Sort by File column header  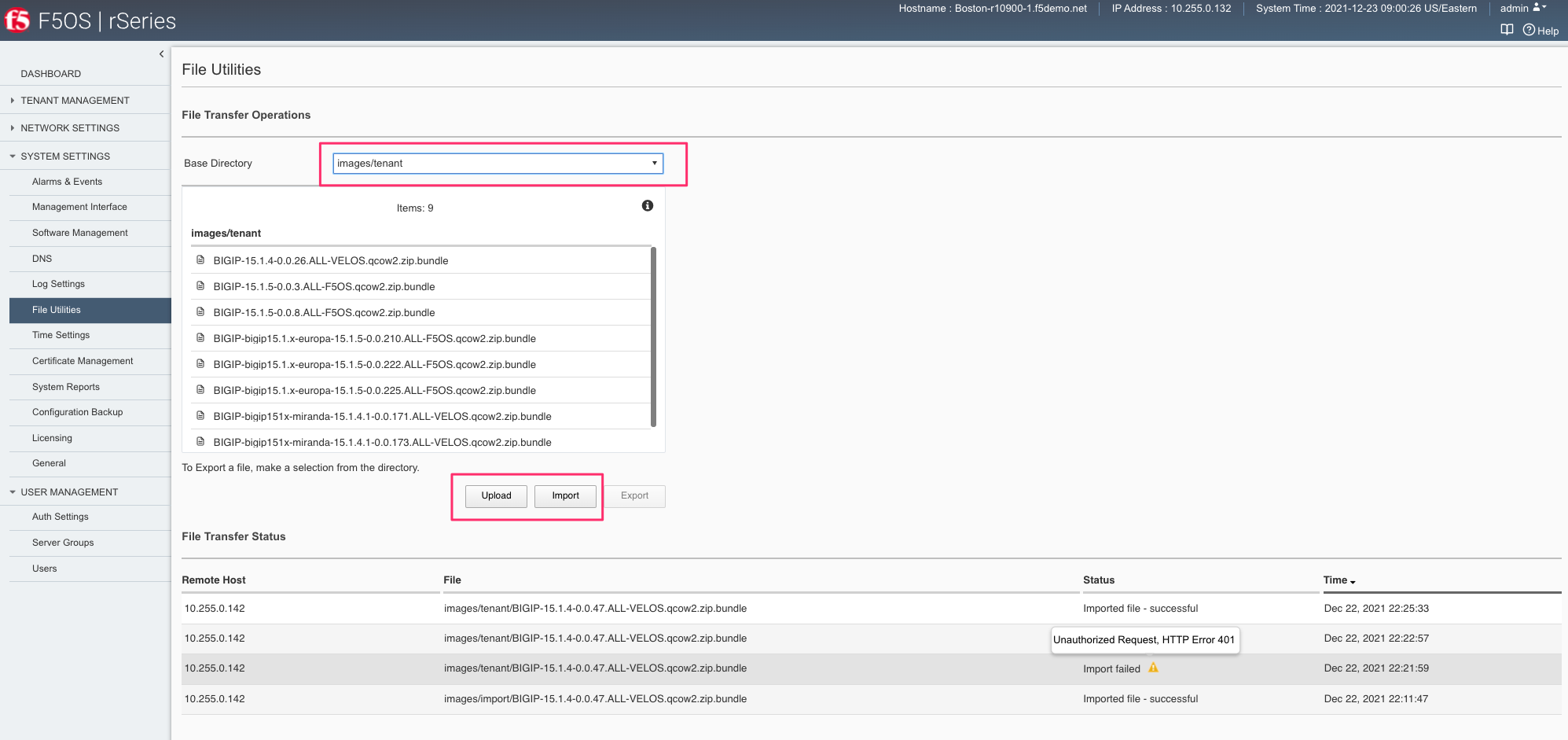[452, 580]
